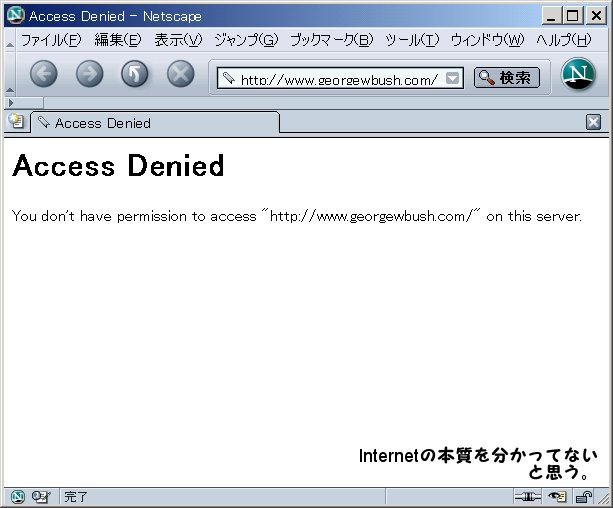The width and height of the screenshot is (613, 508).
Task: Open the ウィンドウ(W) menu
Action: [x=488, y=39]
